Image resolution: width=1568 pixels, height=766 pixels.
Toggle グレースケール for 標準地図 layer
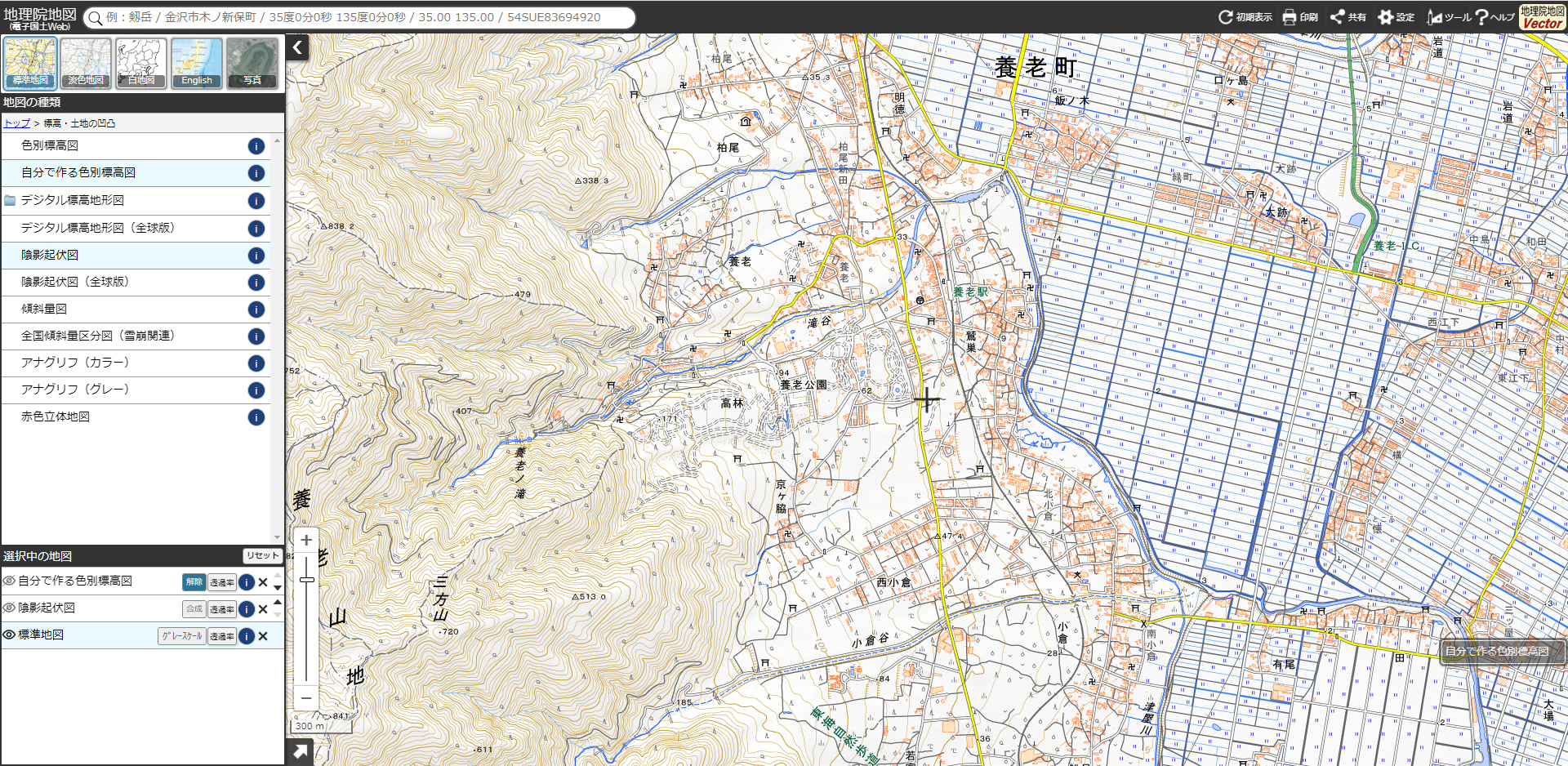pos(181,636)
